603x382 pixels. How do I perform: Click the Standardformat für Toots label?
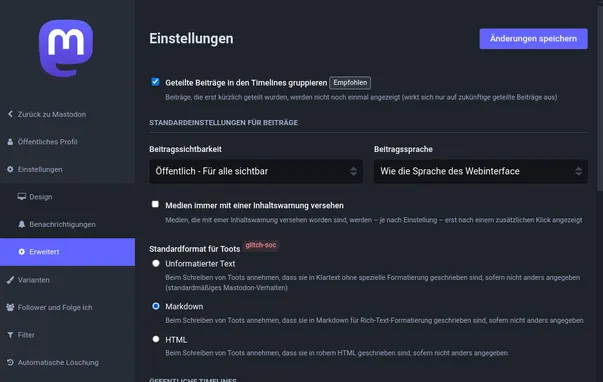point(195,249)
